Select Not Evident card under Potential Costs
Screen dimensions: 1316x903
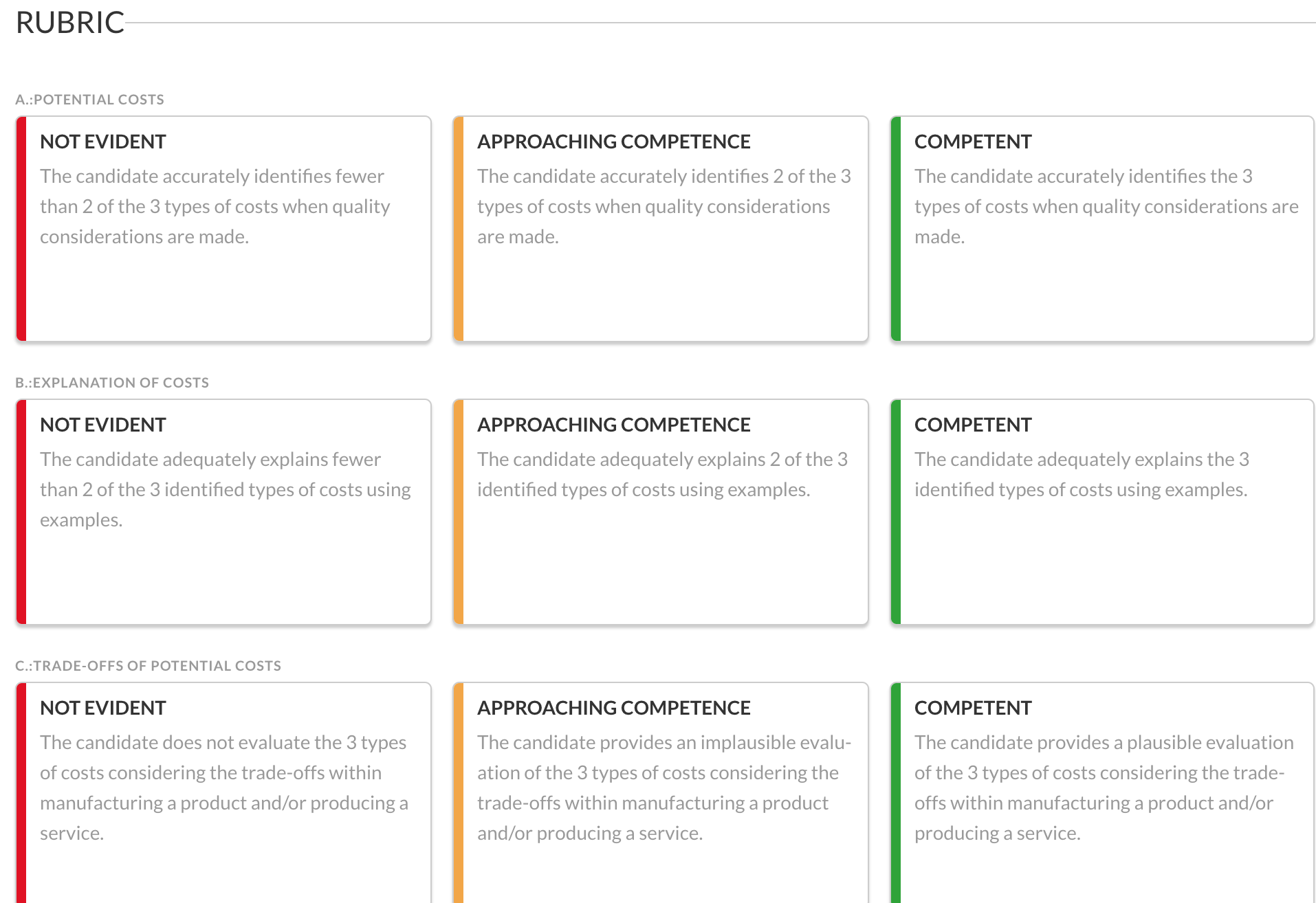click(x=223, y=229)
